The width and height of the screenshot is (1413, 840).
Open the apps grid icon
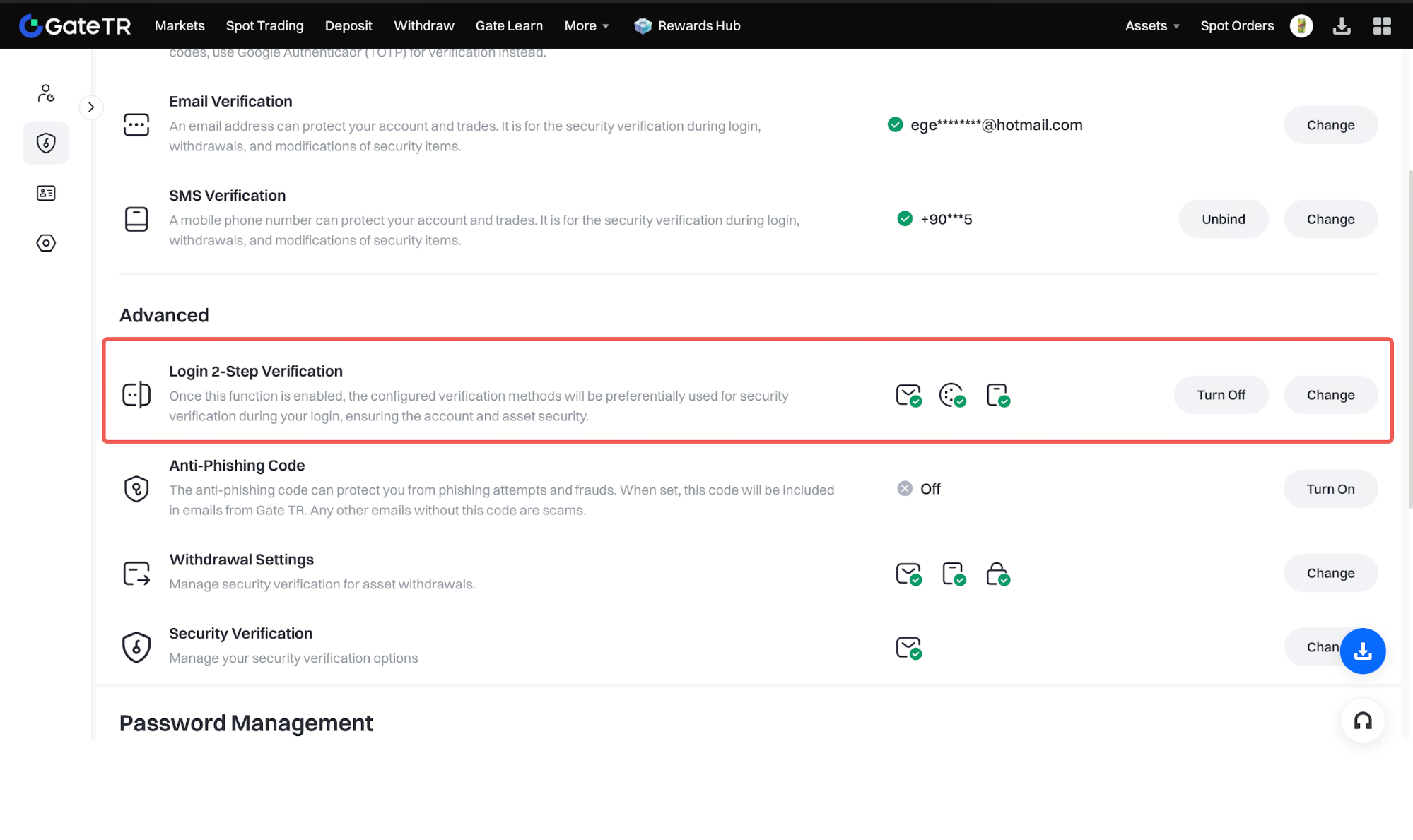point(1382,26)
